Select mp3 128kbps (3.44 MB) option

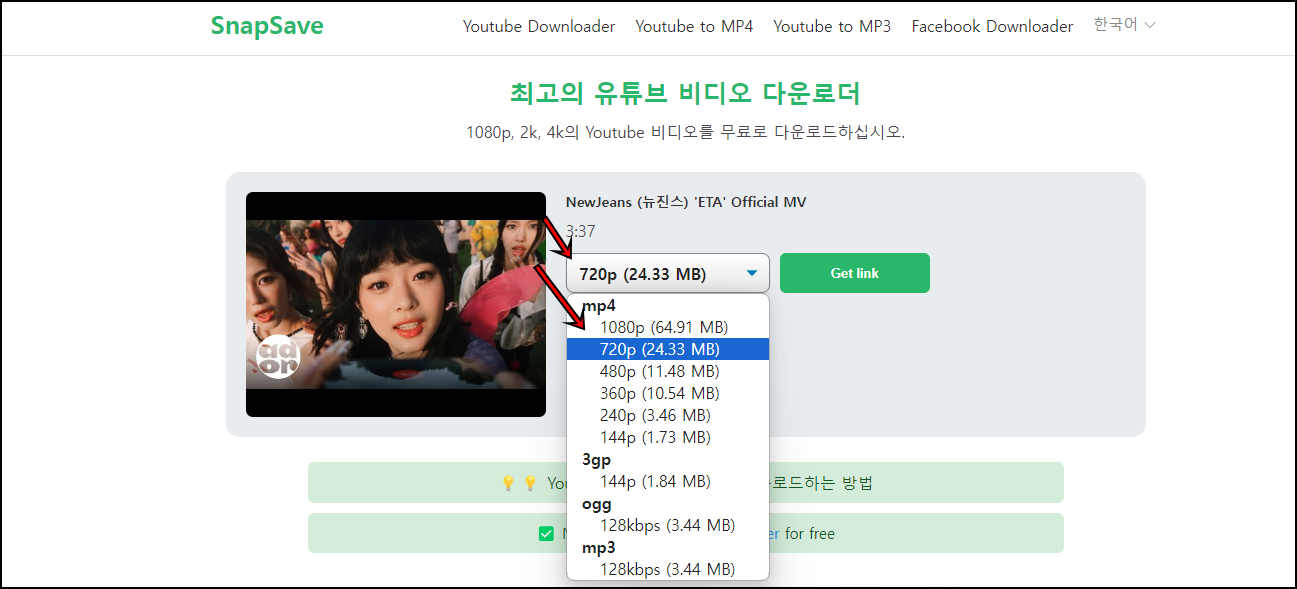pyautogui.click(x=668, y=569)
